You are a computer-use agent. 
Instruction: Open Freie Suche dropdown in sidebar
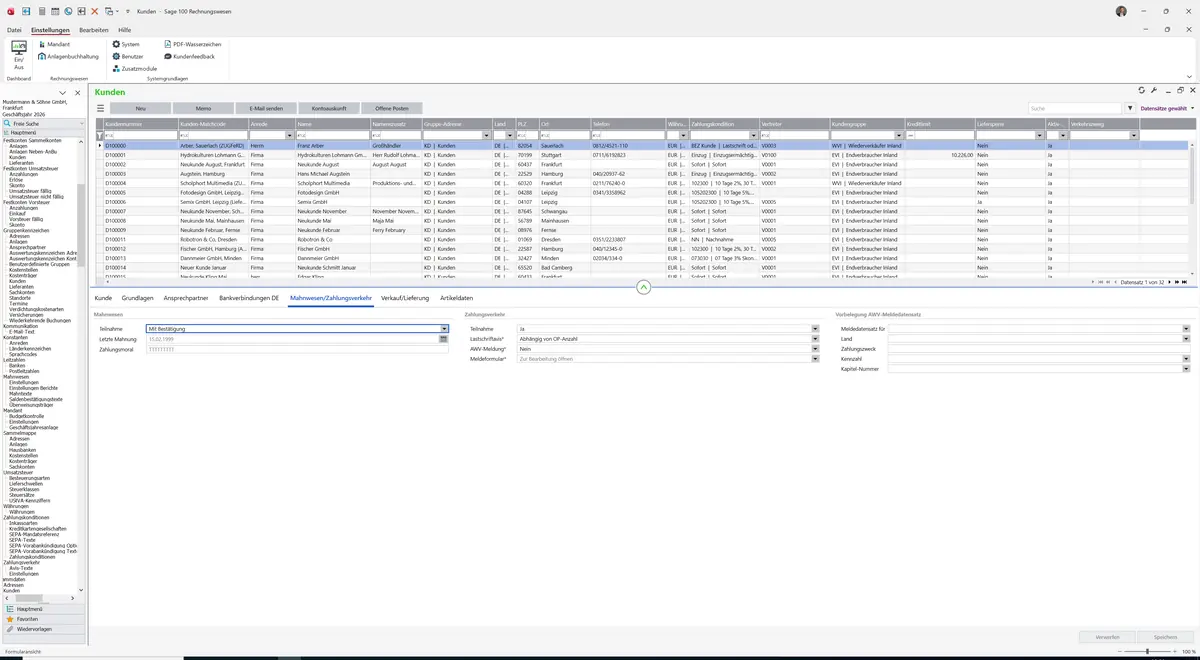click(82, 122)
